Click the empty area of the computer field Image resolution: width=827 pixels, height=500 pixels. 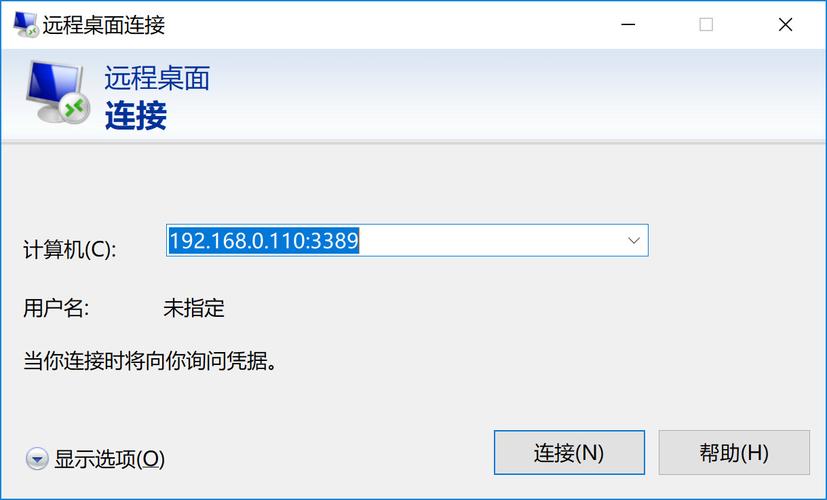click(x=491, y=241)
